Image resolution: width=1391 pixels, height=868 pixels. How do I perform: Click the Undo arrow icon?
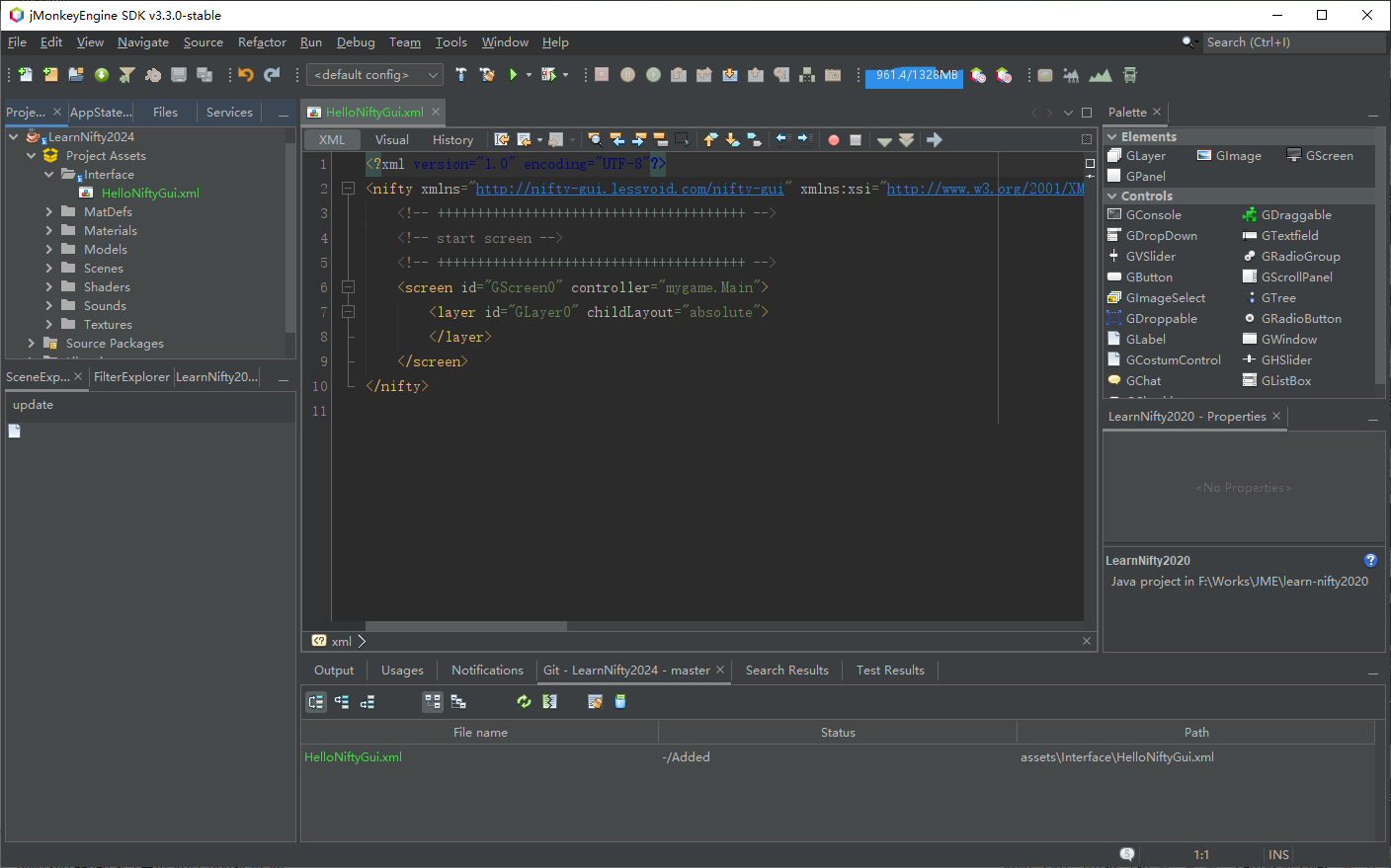[246, 75]
